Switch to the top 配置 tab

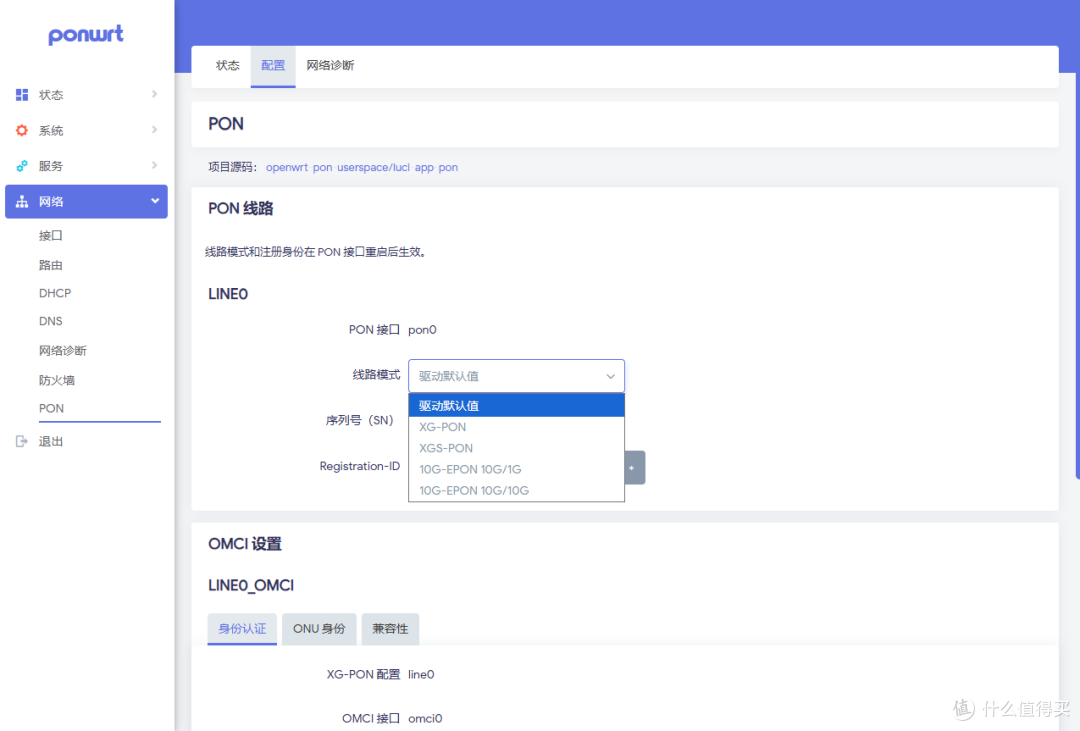273,65
